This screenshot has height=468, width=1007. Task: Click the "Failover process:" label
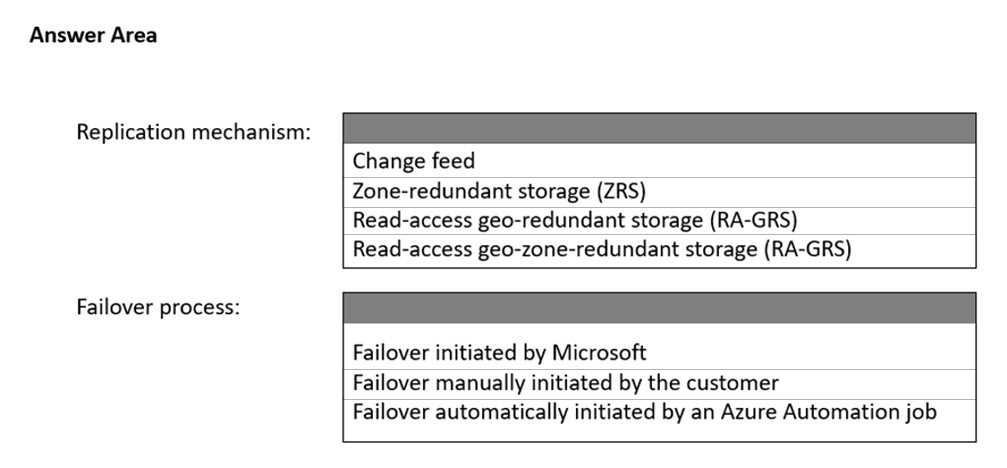158,307
